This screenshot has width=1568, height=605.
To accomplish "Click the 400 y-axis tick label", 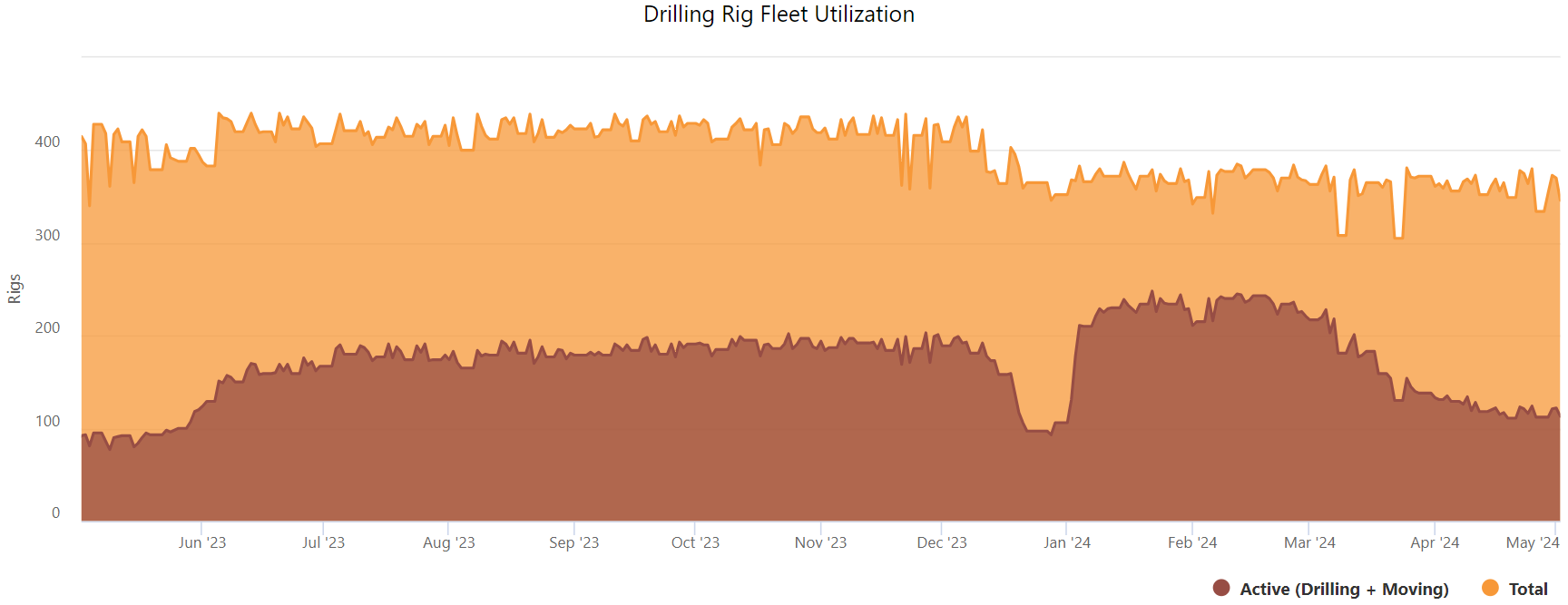I will (47, 141).
